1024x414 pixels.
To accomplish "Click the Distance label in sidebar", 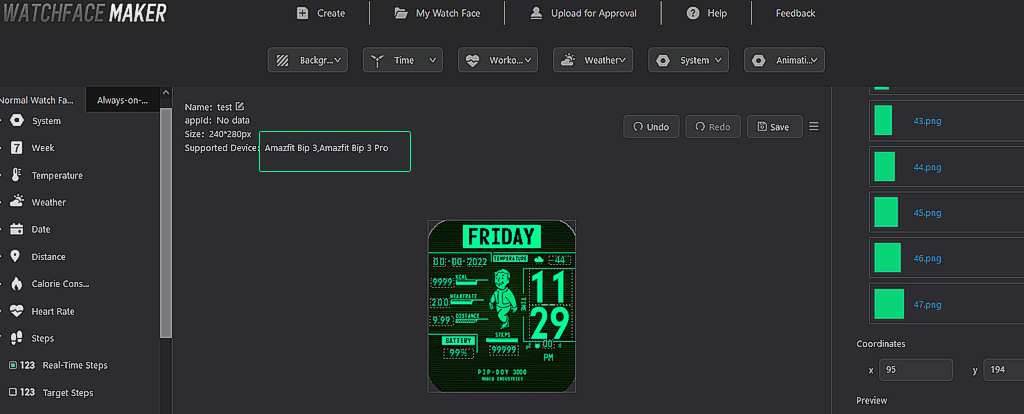I will tap(48, 257).
